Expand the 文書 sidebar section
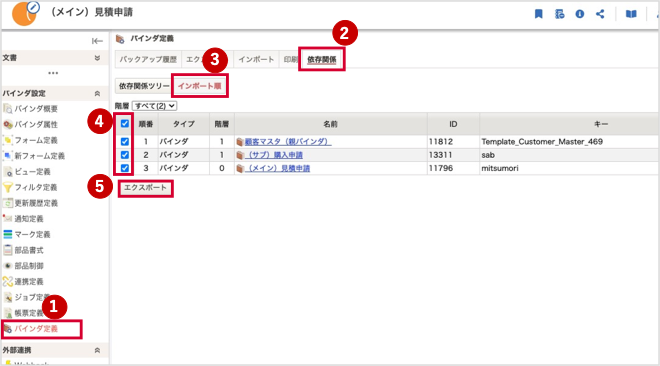Image resolution: width=660 pixels, height=366 pixels. coord(97,58)
